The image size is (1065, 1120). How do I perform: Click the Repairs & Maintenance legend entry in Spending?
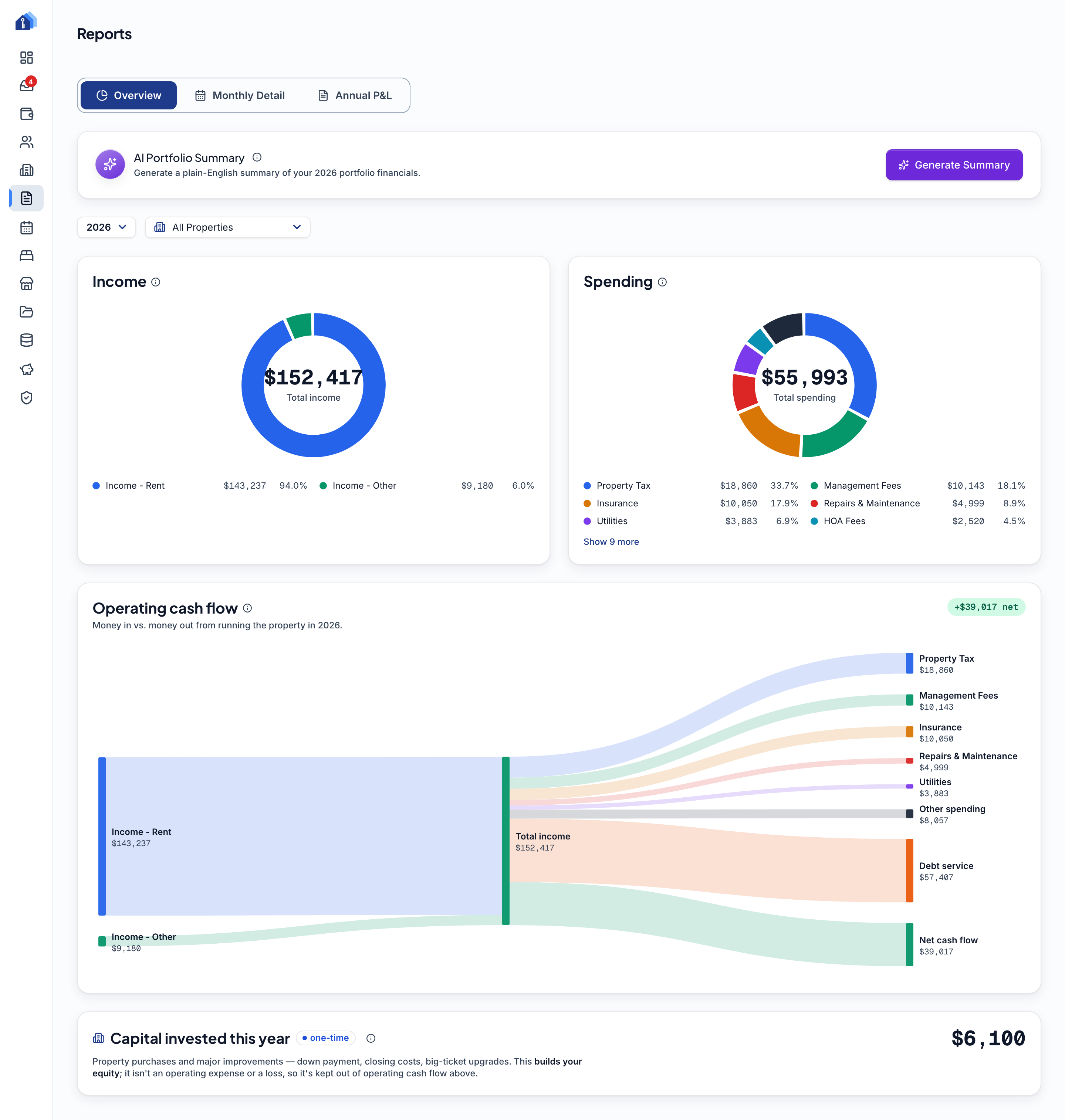pos(917,503)
